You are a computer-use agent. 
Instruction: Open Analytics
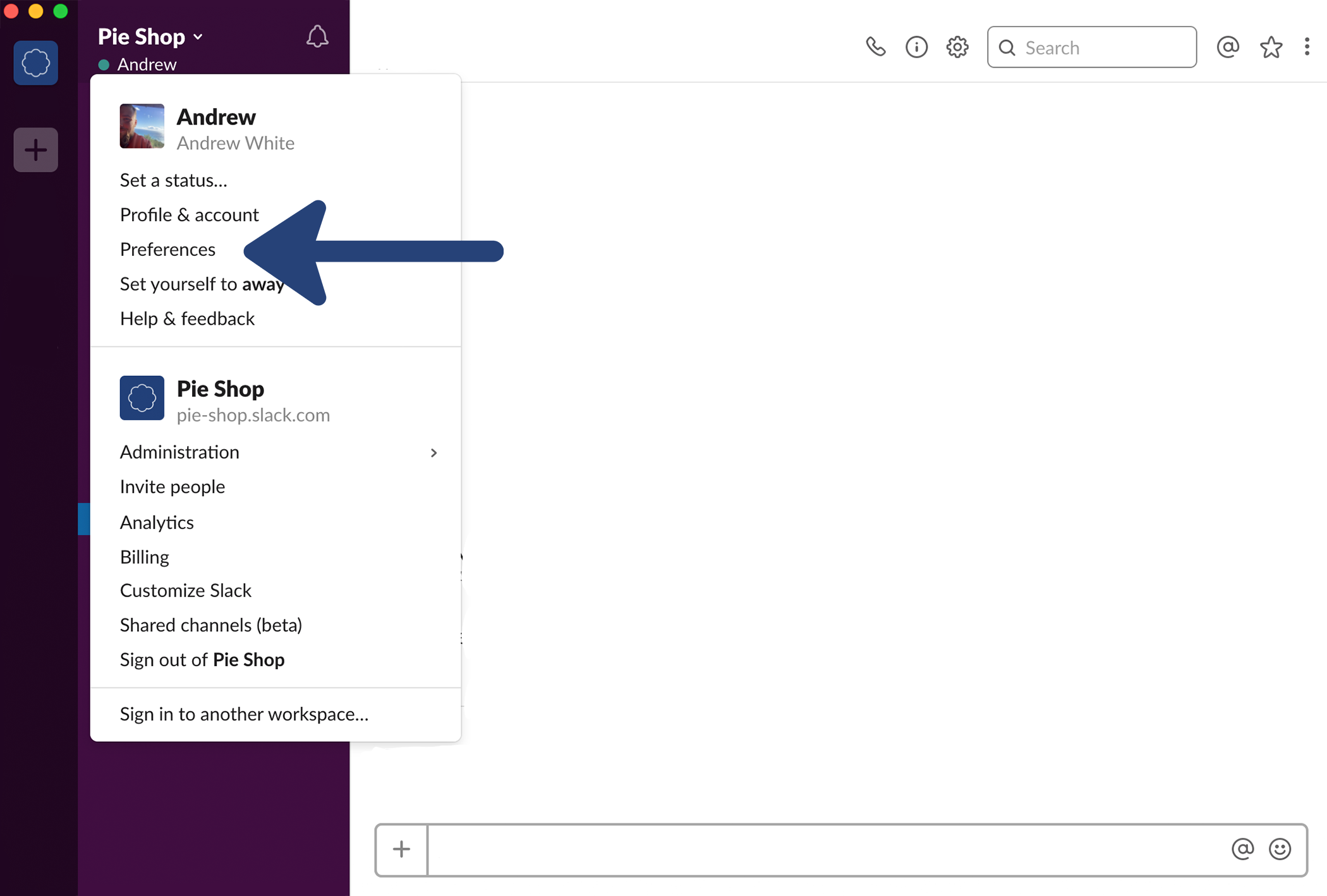coord(157,523)
